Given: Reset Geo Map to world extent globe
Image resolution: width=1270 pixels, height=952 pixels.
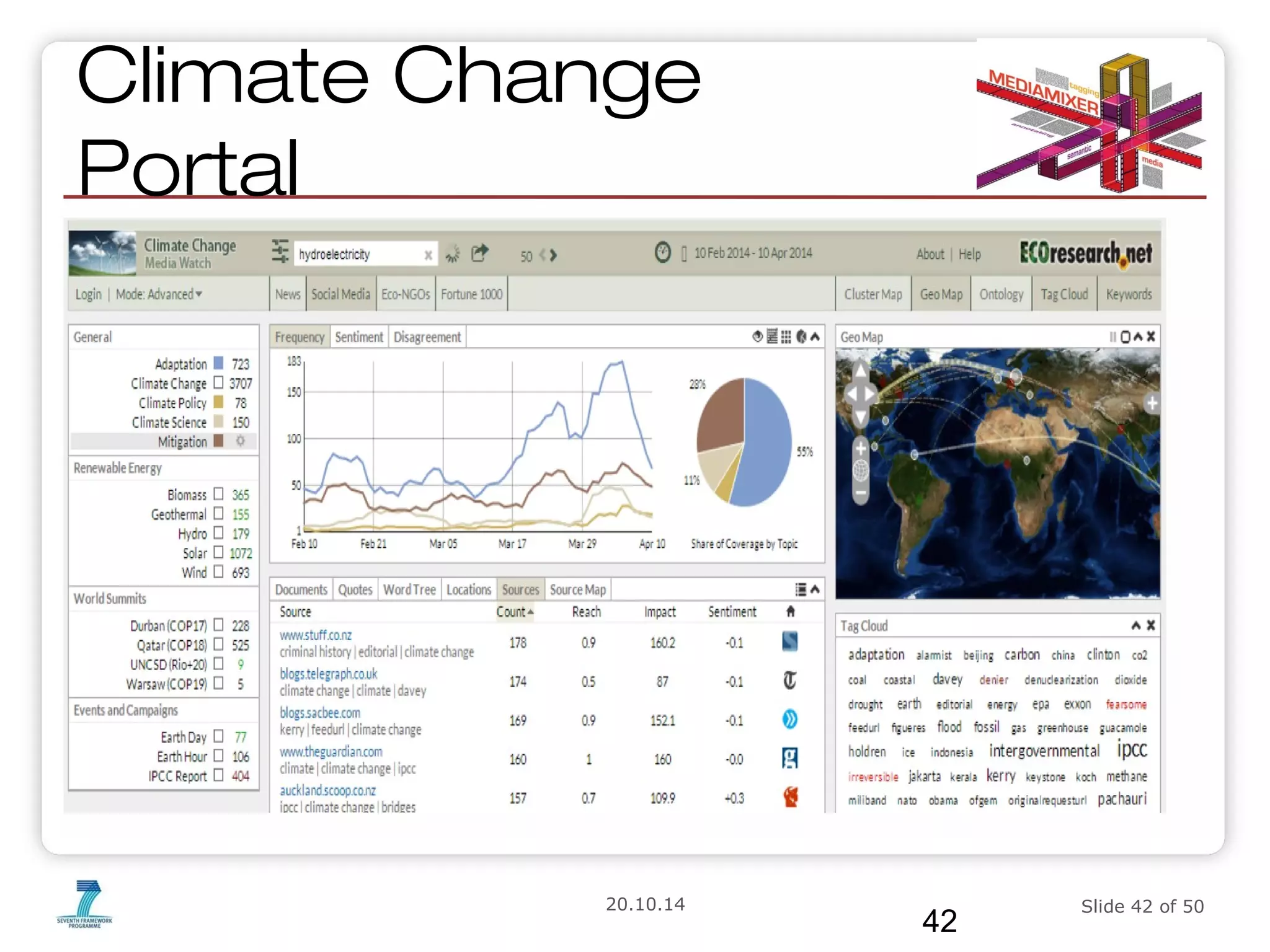Looking at the screenshot, I should (861, 470).
